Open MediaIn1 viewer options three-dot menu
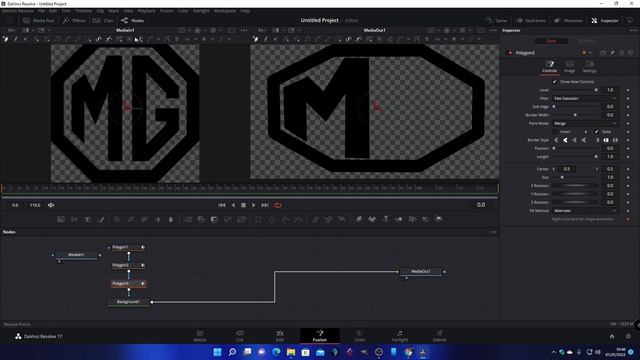Screen dimensions: 640x360 244,30
